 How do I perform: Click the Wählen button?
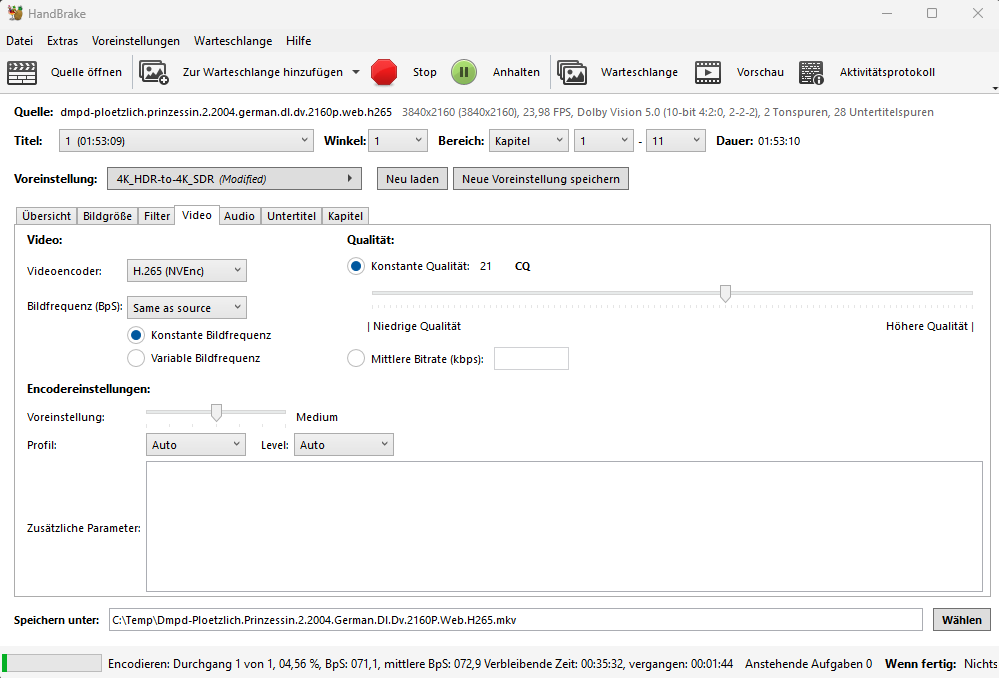(961, 619)
